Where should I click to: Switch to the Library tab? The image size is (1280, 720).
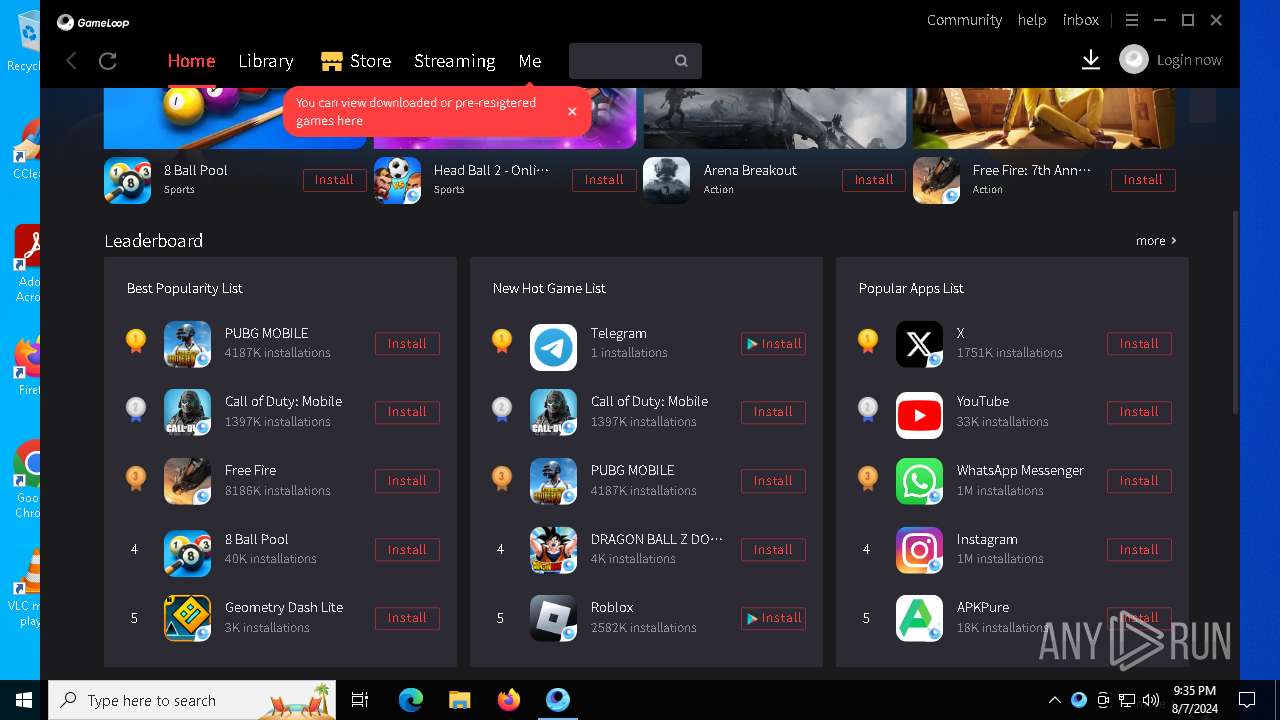tap(266, 61)
